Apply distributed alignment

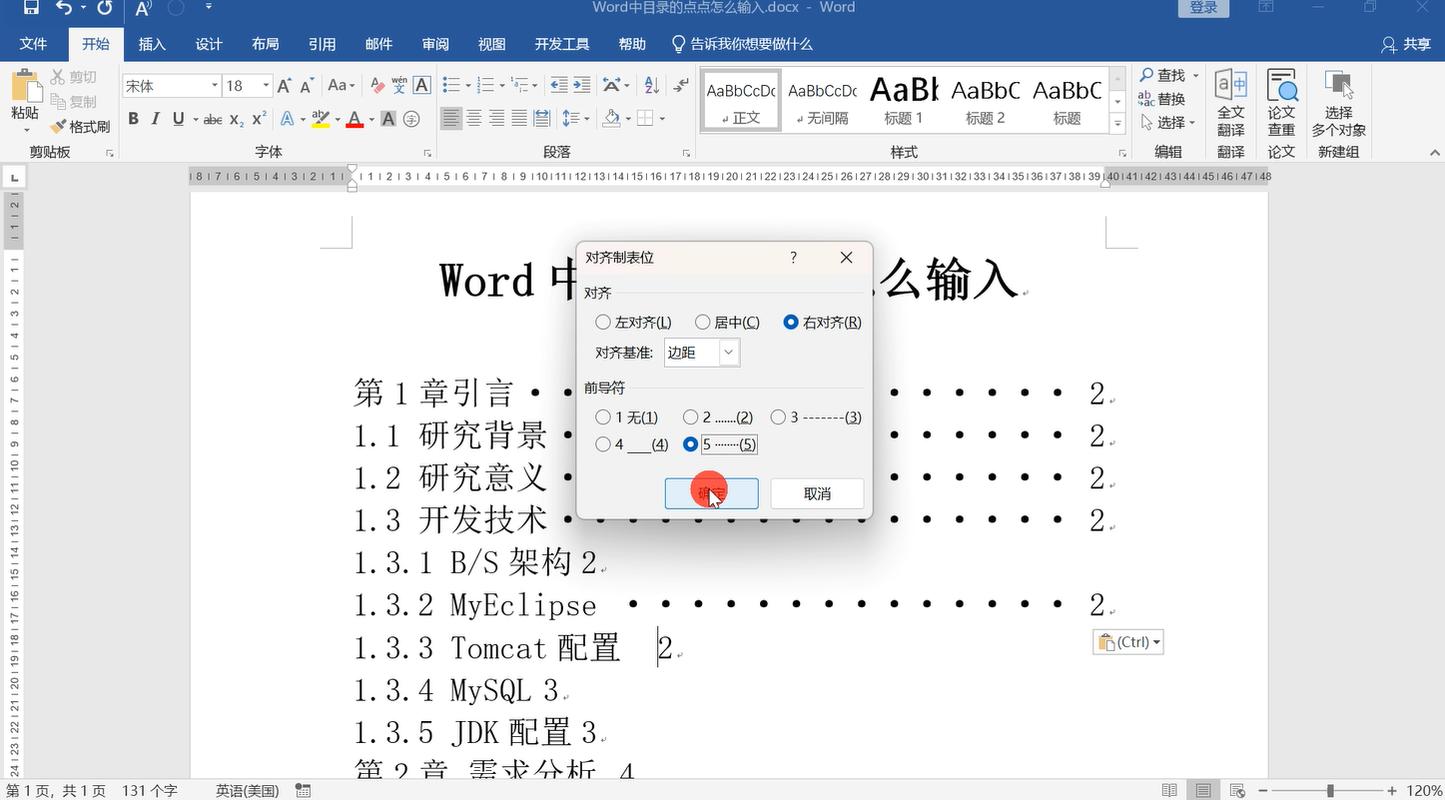542,119
